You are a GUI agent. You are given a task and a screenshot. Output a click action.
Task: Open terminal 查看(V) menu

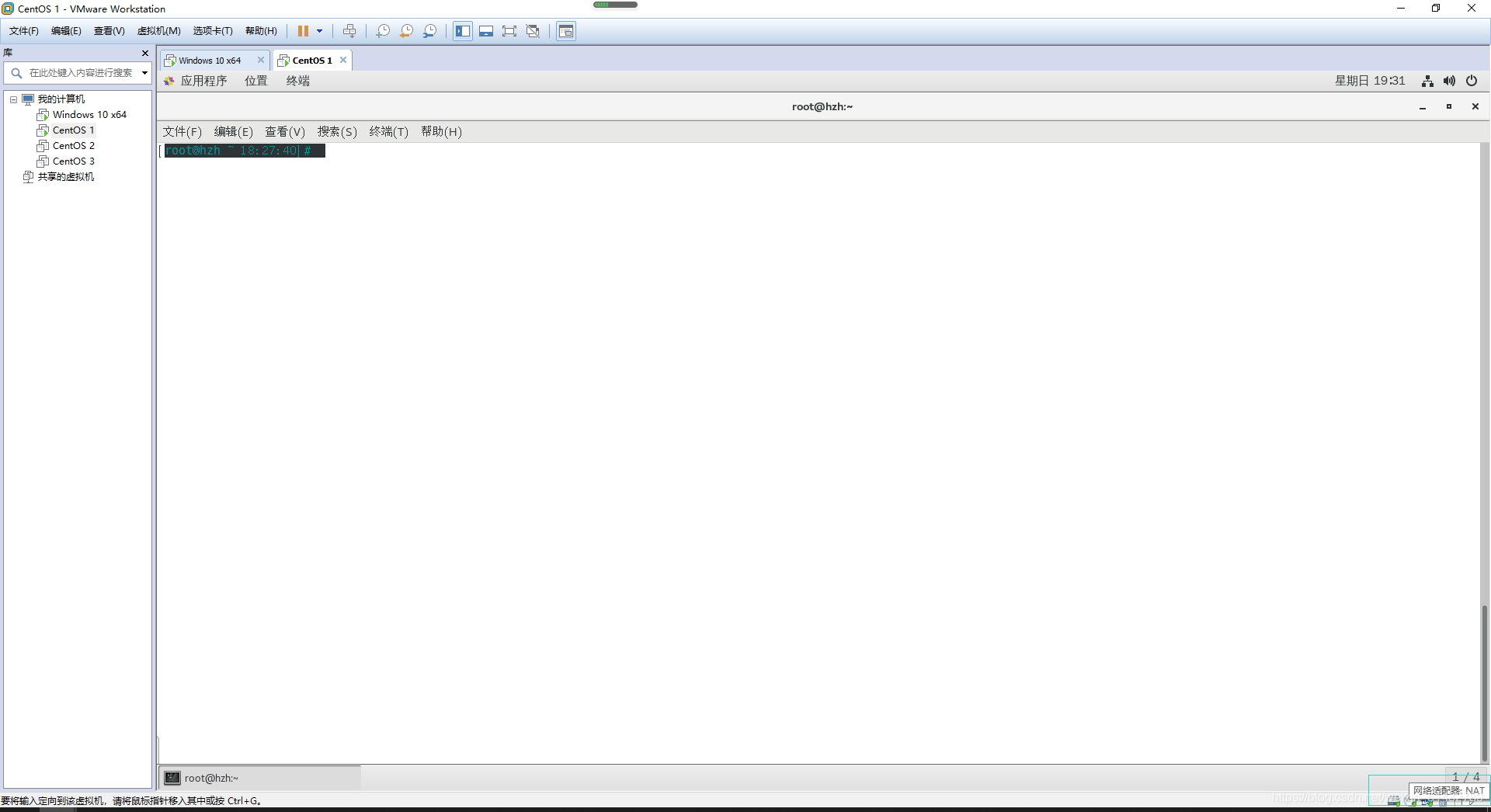coord(285,132)
